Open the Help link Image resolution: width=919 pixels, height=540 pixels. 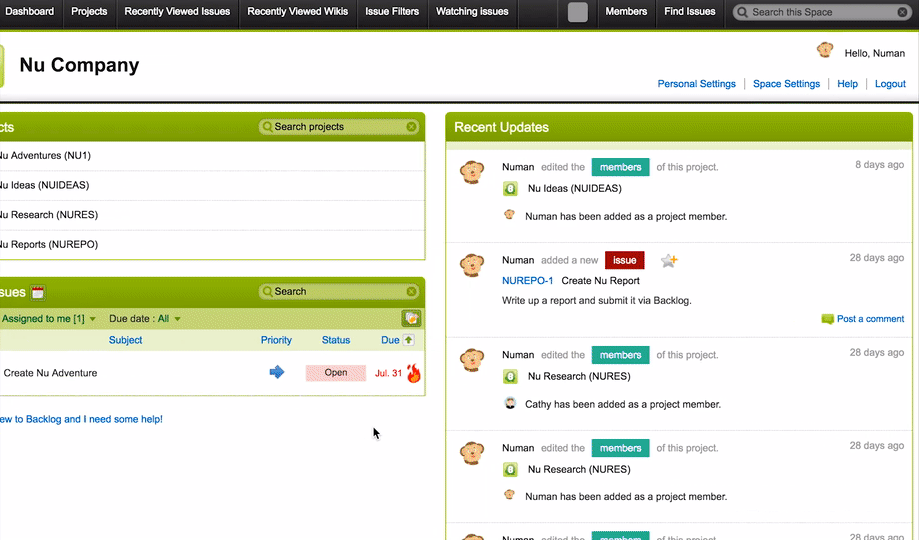pyautogui.click(x=847, y=84)
